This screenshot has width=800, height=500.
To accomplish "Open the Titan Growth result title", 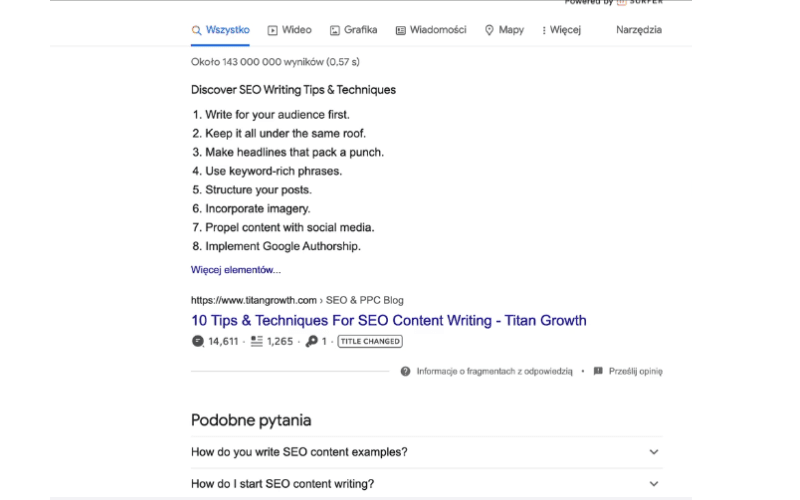I will click(389, 320).
